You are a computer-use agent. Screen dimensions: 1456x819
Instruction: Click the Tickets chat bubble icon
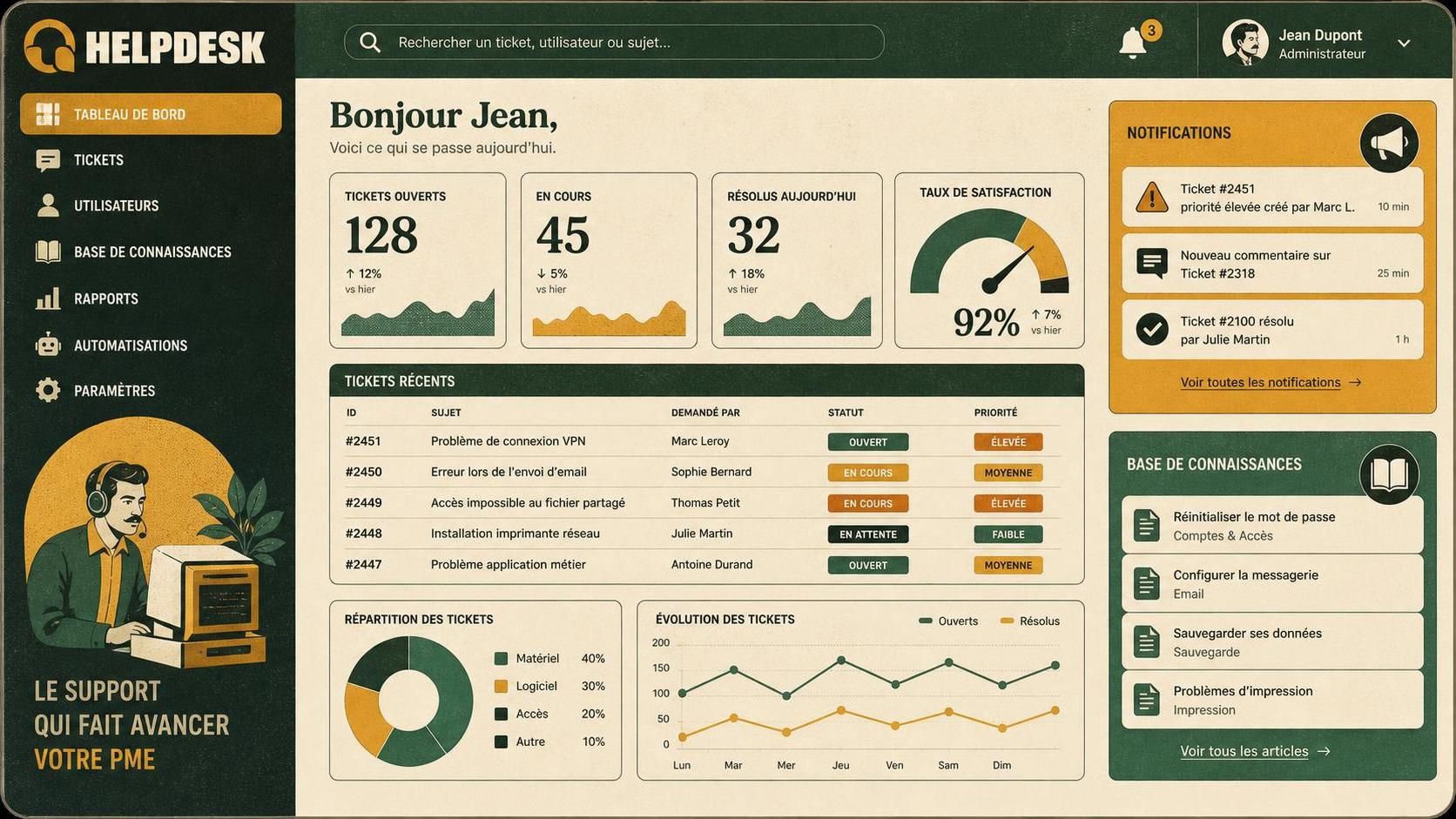(x=48, y=160)
